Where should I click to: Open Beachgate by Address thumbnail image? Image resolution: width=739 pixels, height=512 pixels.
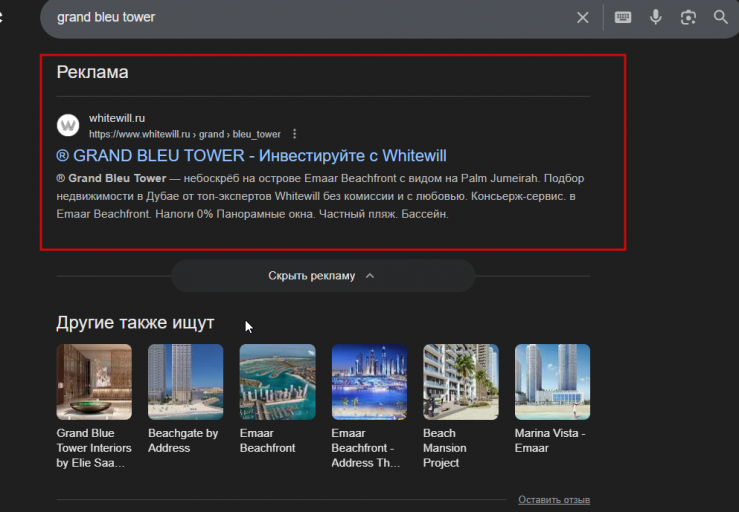(186, 382)
